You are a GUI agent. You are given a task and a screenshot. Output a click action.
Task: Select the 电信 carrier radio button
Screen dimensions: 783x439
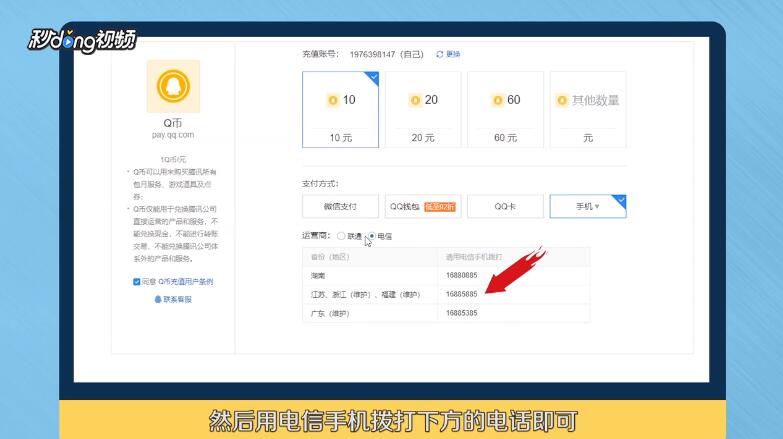372,236
